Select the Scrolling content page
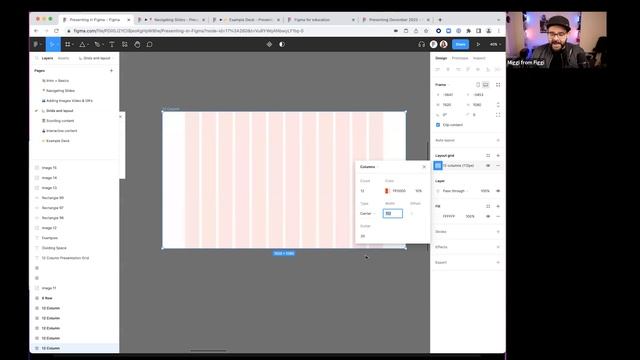 pyautogui.click(x=60, y=121)
